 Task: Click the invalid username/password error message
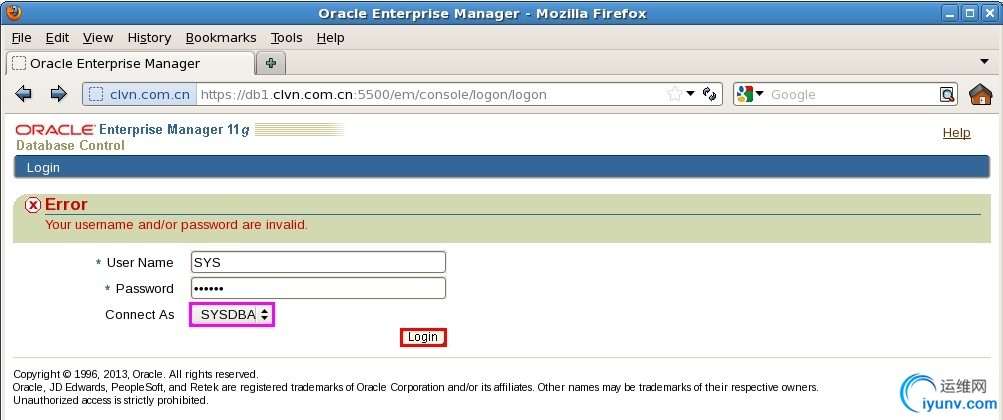tap(176, 225)
